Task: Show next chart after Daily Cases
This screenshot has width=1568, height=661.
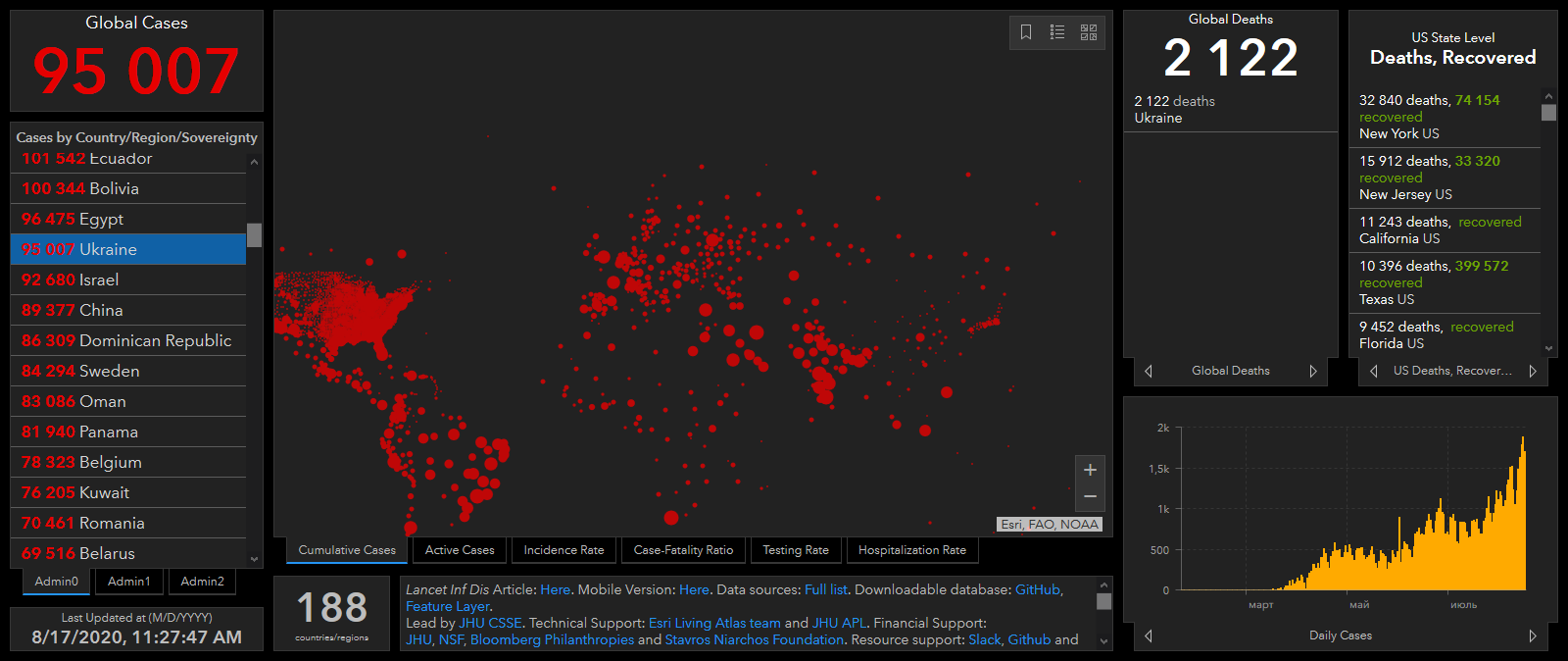Action: pos(1533,636)
